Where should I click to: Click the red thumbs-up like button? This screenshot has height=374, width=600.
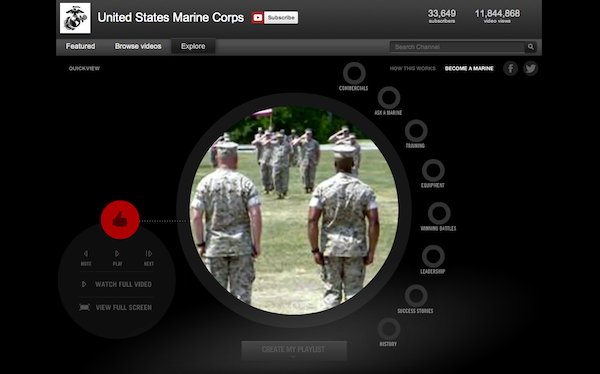(120, 220)
